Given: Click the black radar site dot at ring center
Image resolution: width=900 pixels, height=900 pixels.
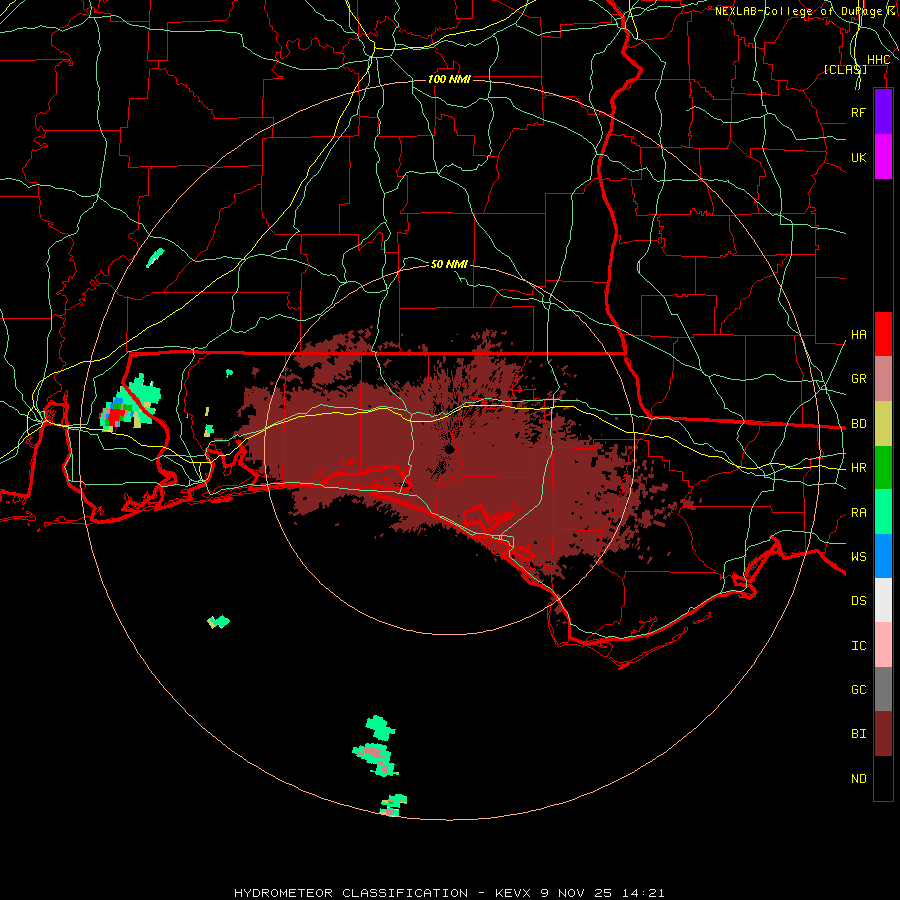Looking at the screenshot, I should pos(449,449).
